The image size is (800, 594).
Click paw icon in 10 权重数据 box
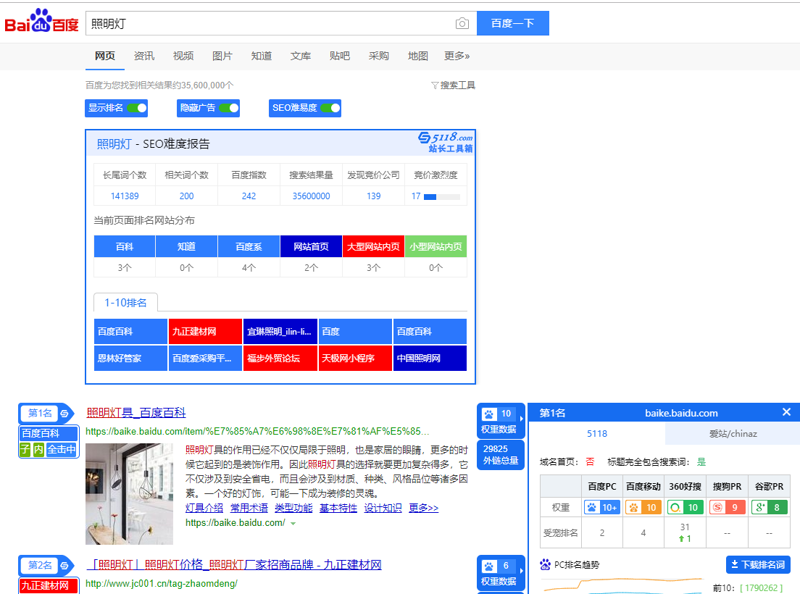pyautogui.click(x=489, y=414)
